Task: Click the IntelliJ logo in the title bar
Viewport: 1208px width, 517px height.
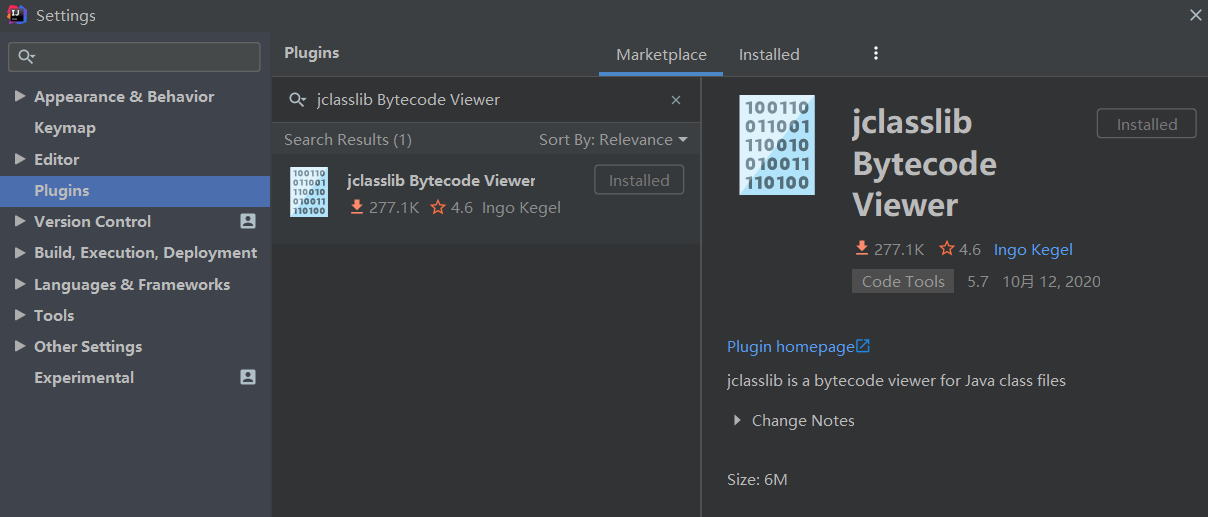Action: [x=17, y=15]
